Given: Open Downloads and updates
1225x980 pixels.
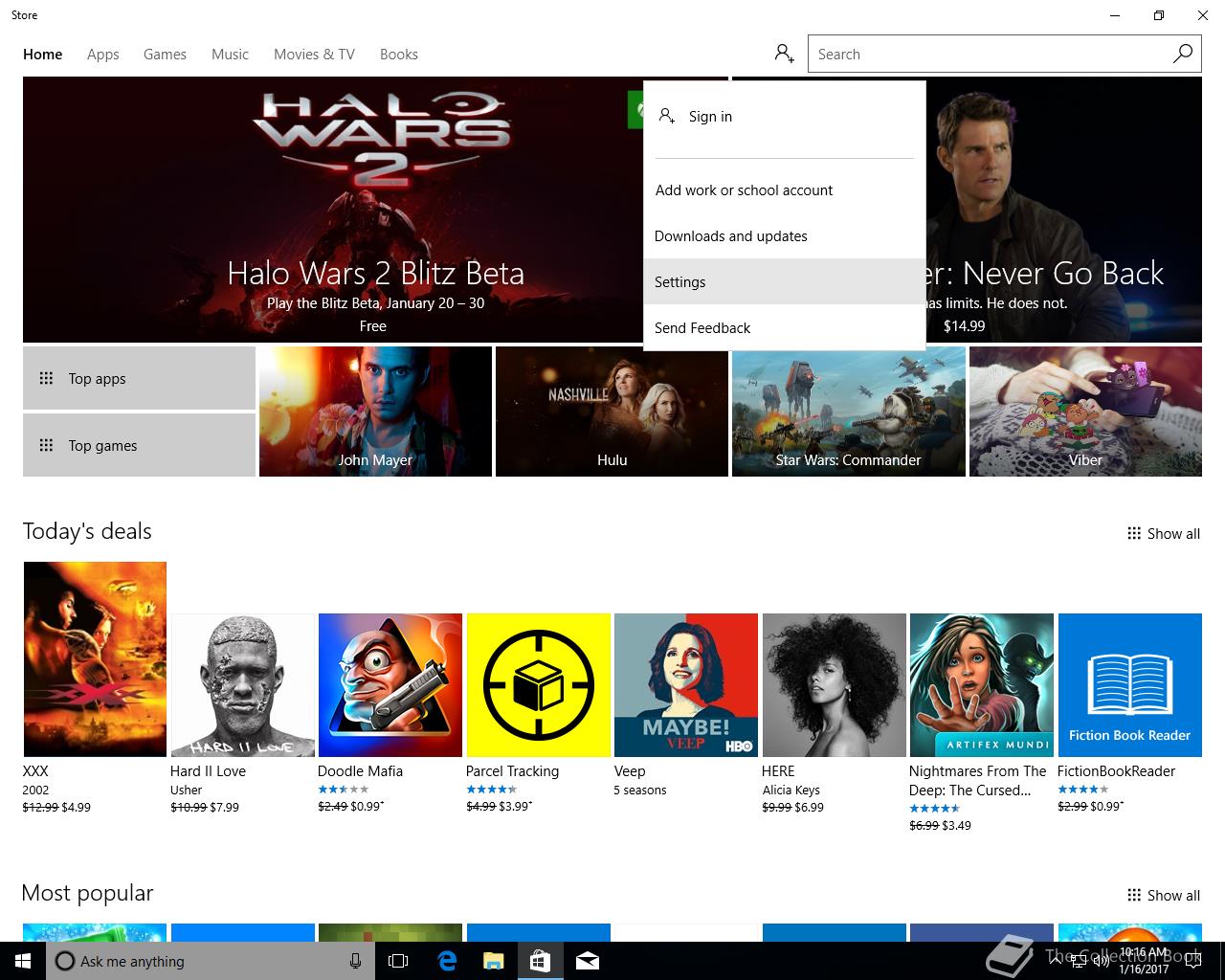Looking at the screenshot, I should (785, 235).
